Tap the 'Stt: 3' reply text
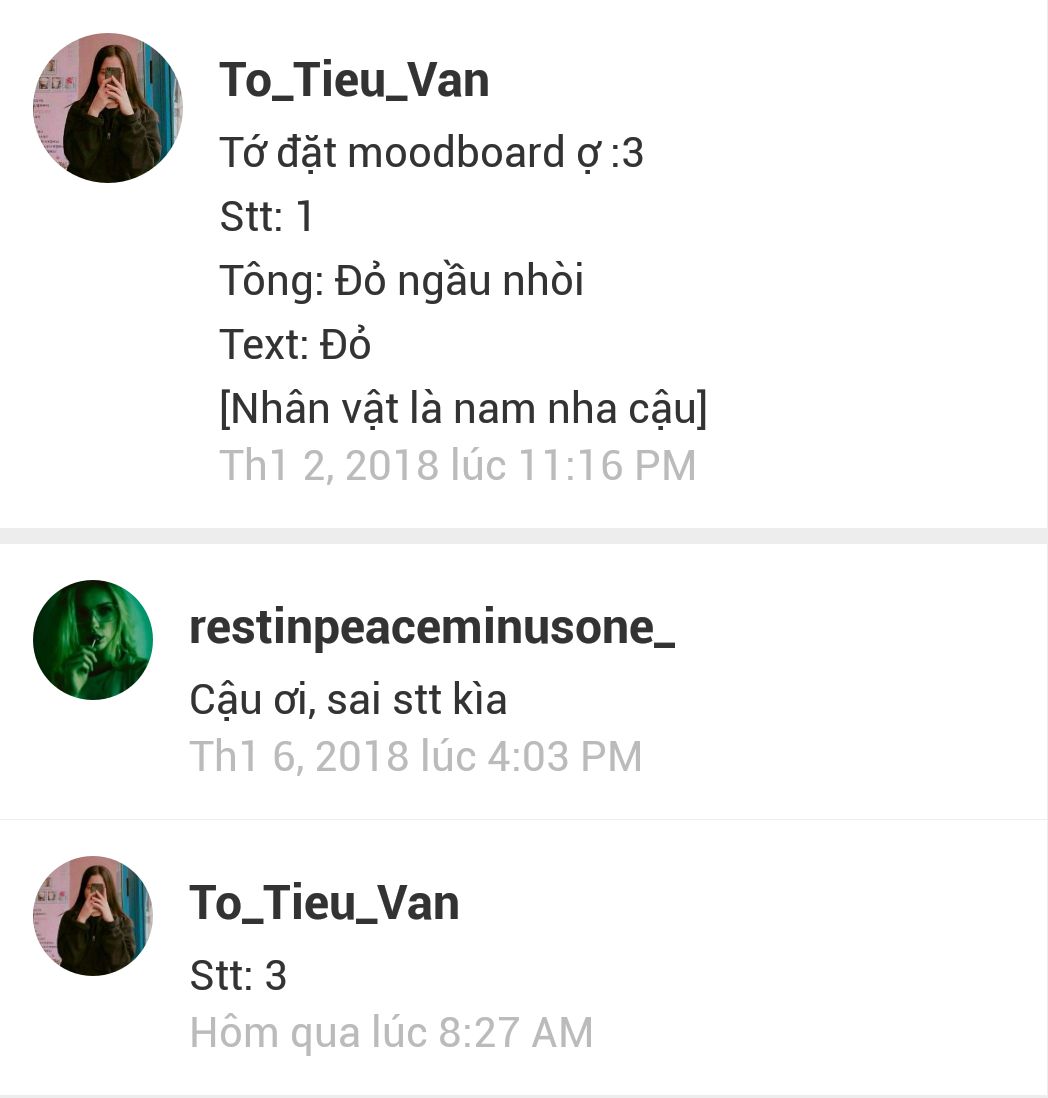 tap(238, 975)
